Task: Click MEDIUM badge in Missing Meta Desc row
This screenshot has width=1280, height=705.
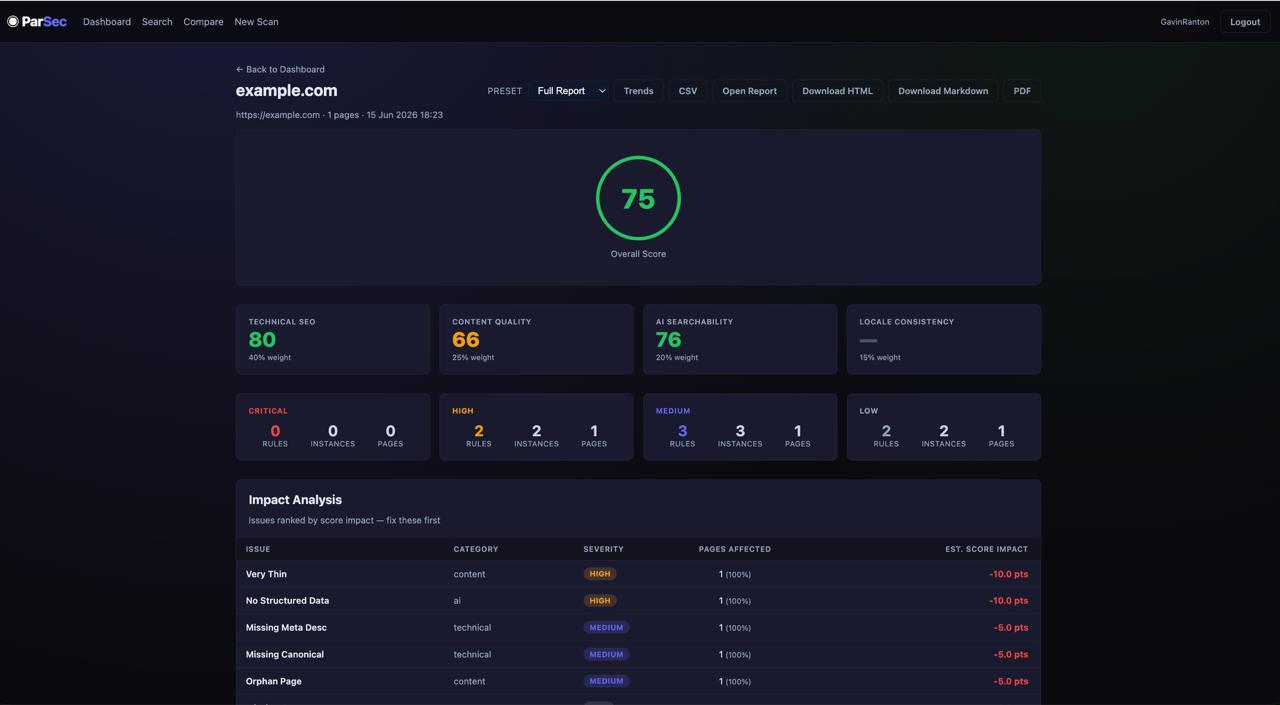Action: (x=606, y=628)
